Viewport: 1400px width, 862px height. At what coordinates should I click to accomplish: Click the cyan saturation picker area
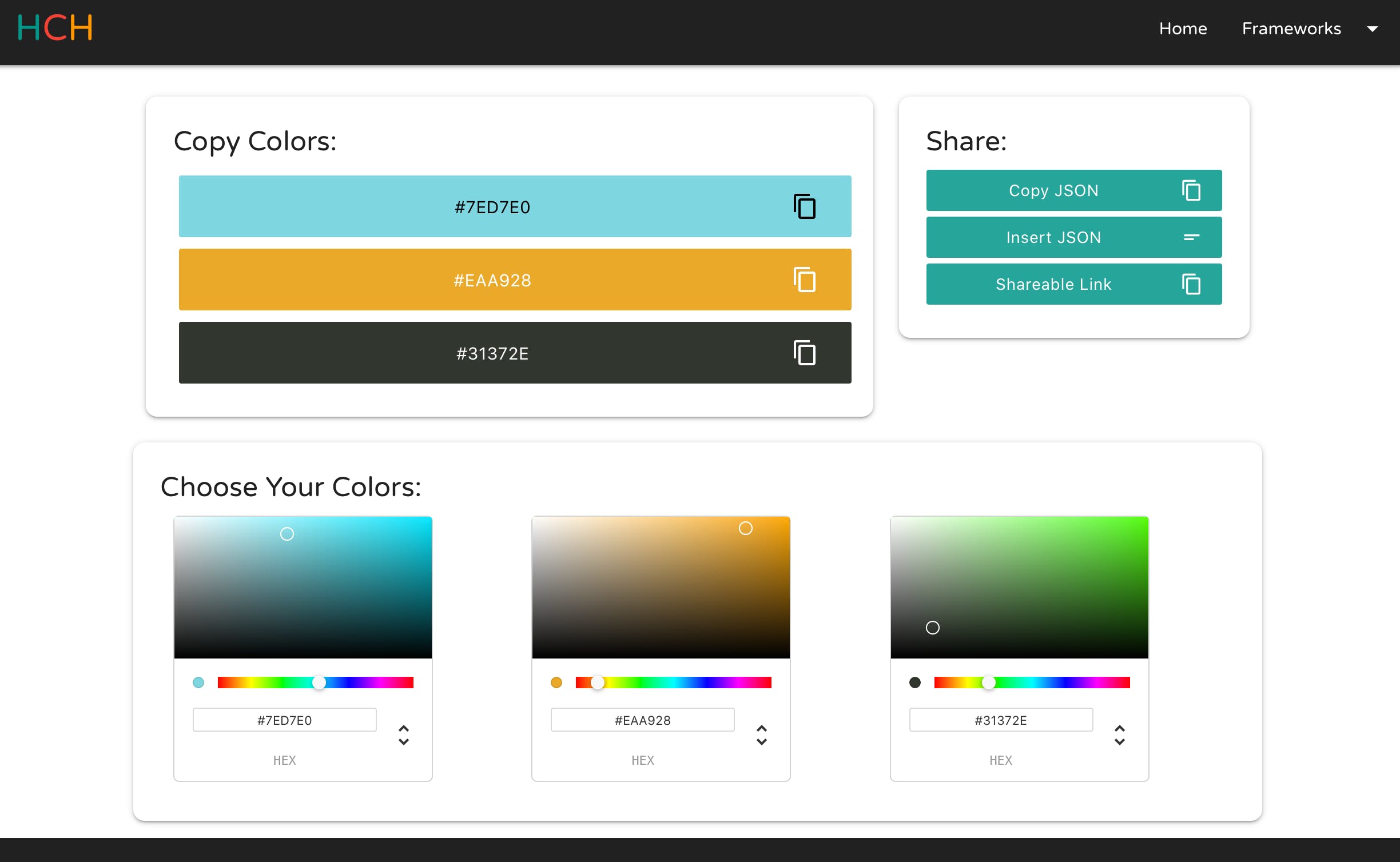[x=303, y=588]
